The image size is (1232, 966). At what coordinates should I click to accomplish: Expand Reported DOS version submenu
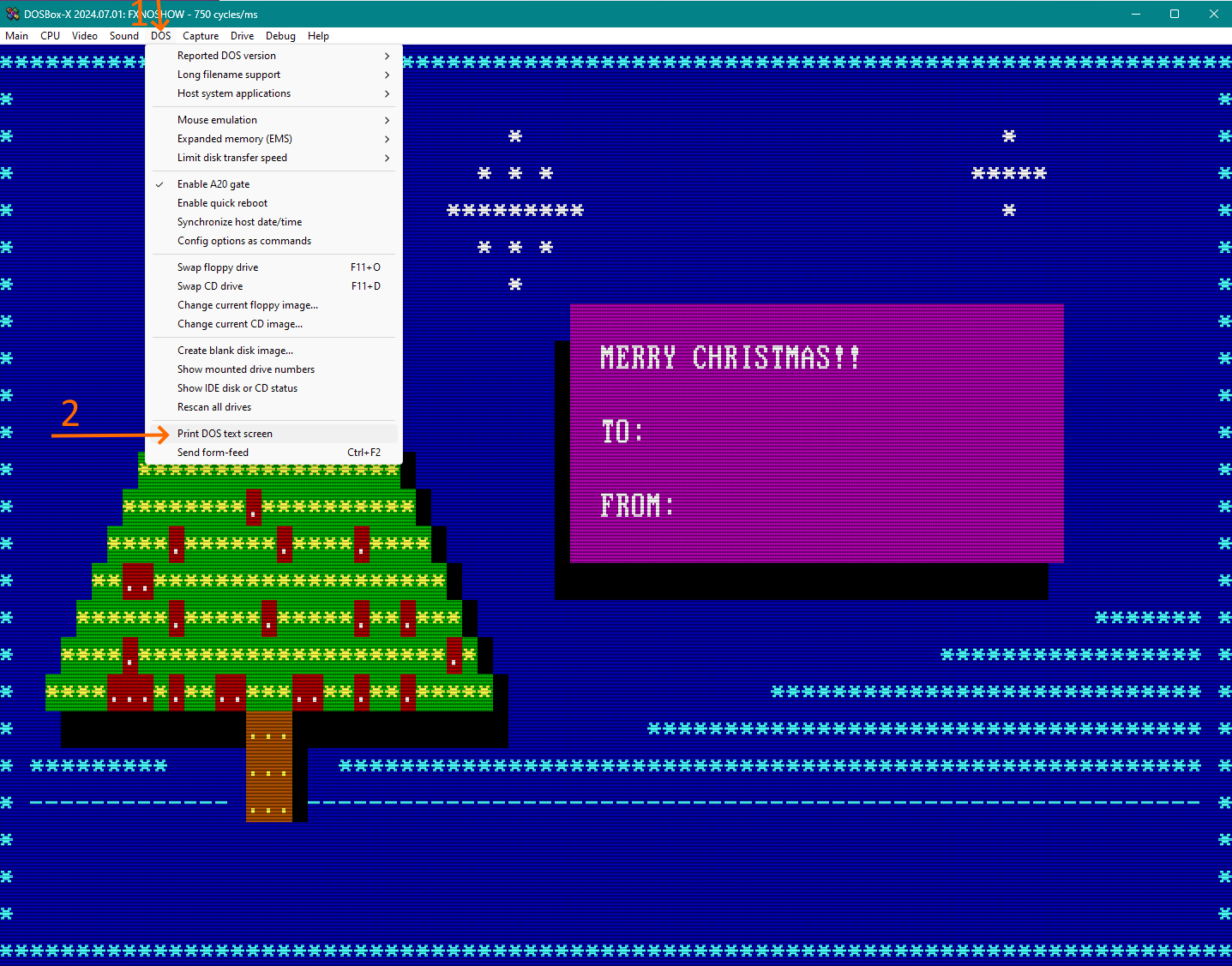coord(274,56)
